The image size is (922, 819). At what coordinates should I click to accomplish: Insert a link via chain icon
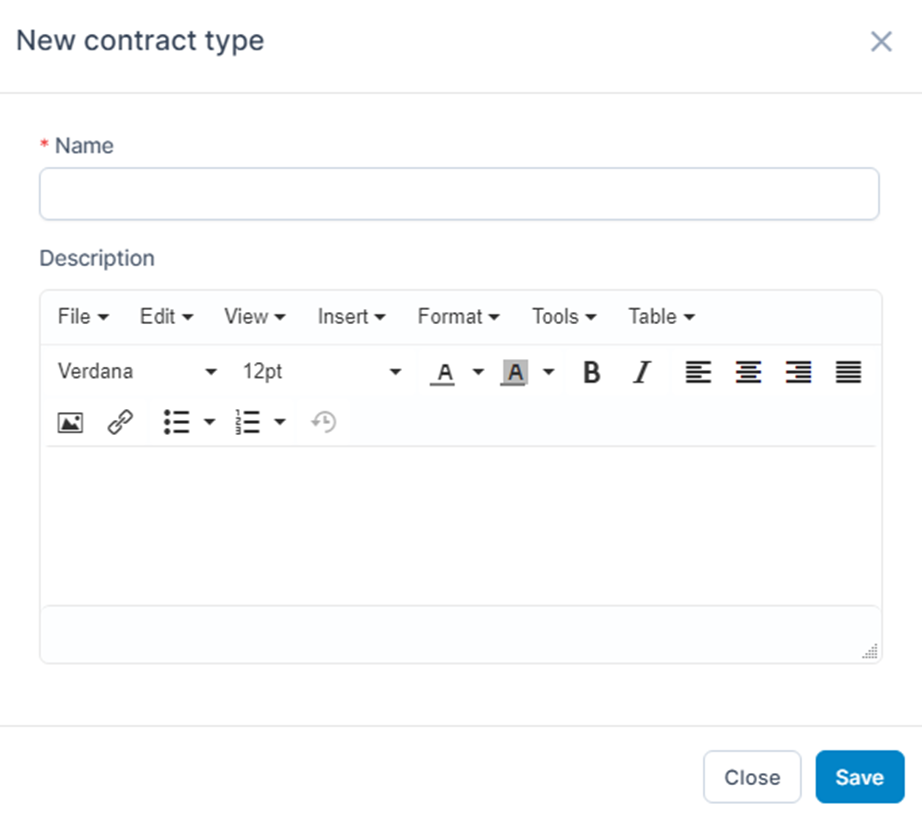click(120, 422)
